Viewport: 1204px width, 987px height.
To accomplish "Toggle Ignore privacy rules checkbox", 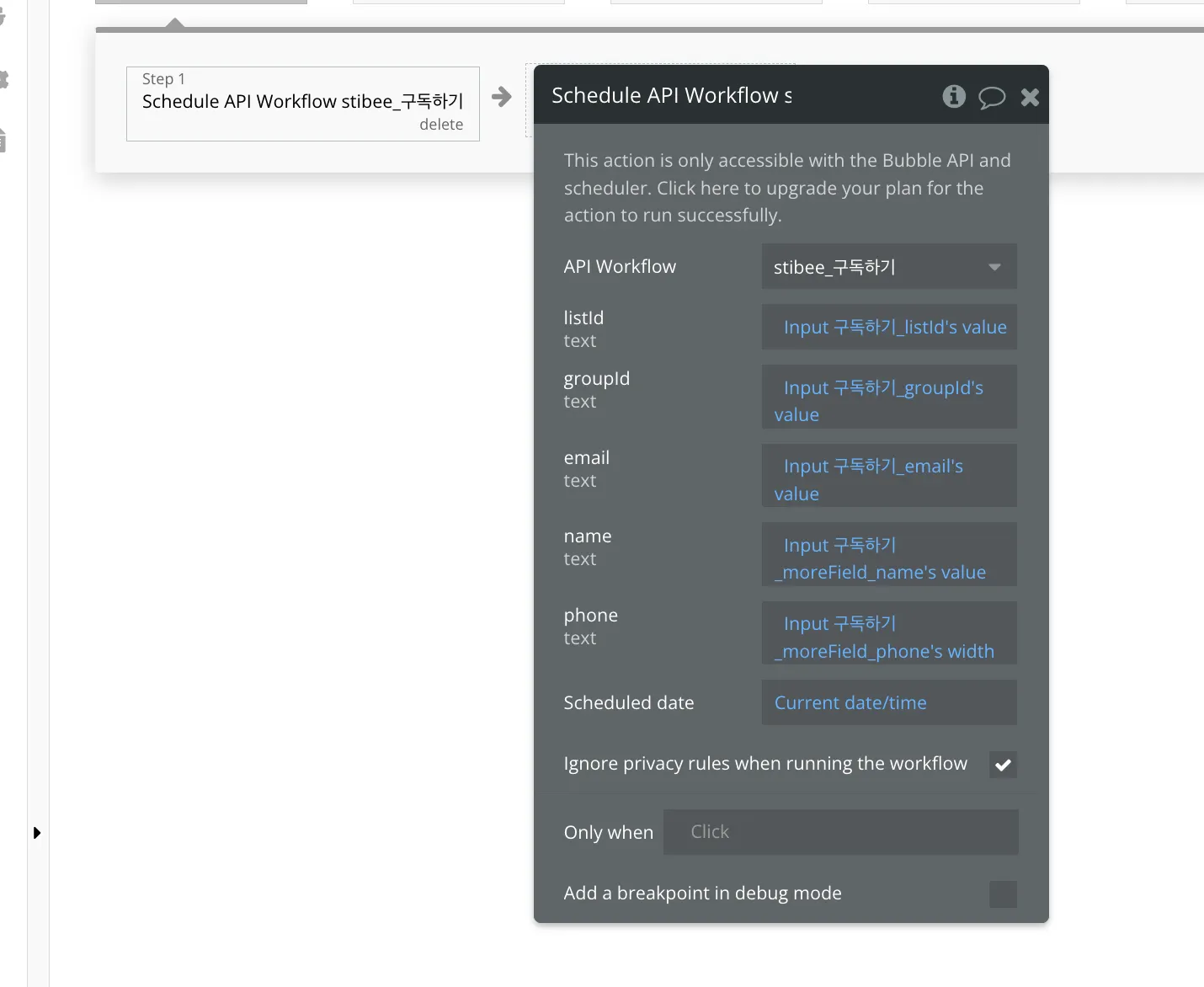I will (x=1002, y=765).
